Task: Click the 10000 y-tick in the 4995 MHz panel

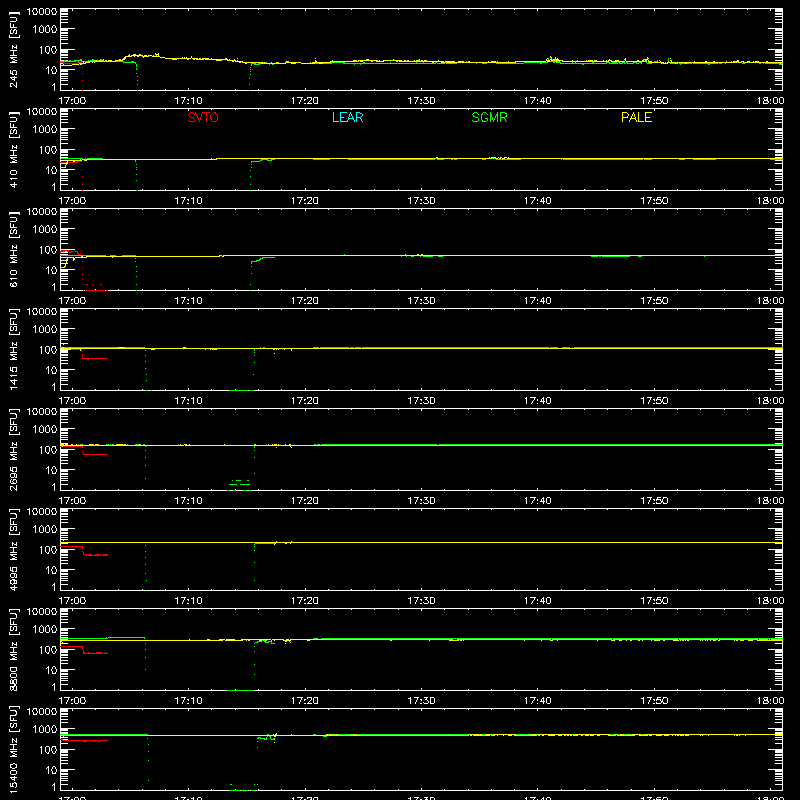Action: coord(42,512)
